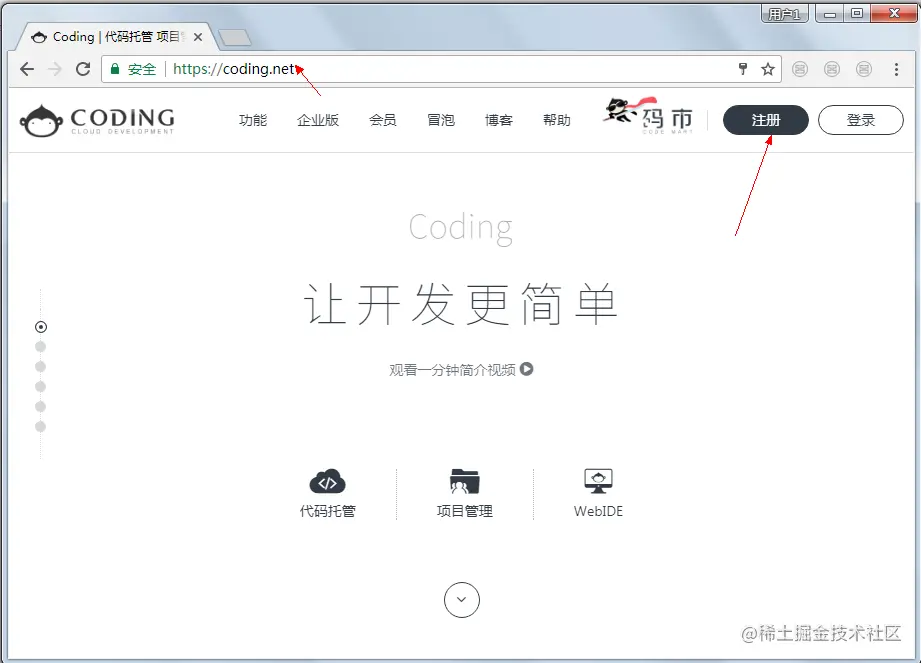Open the 会员 menu item
This screenshot has height=663, width=921.
[x=382, y=120]
